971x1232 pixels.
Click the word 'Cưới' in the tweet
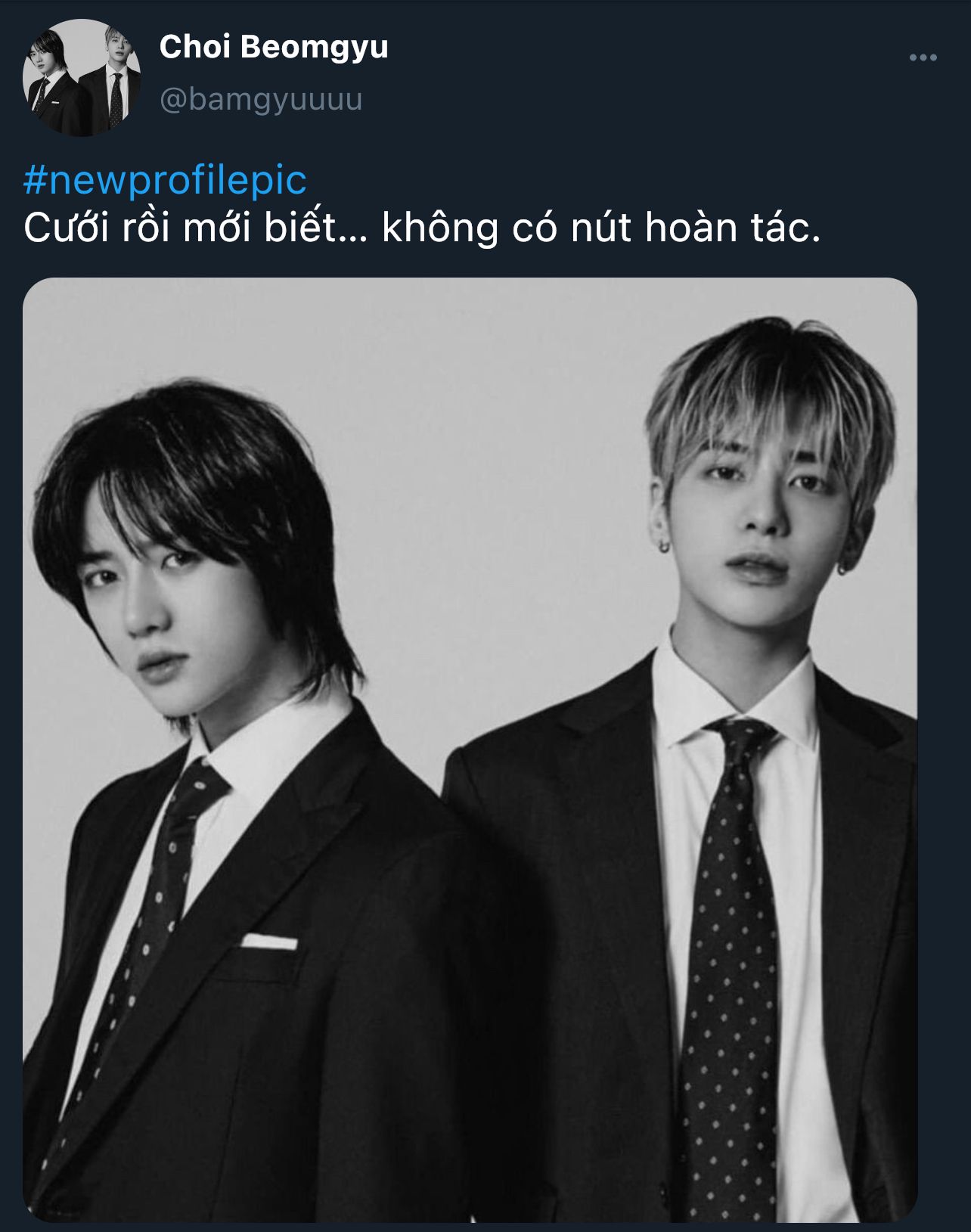pyautogui.click(x=67, y=227)
